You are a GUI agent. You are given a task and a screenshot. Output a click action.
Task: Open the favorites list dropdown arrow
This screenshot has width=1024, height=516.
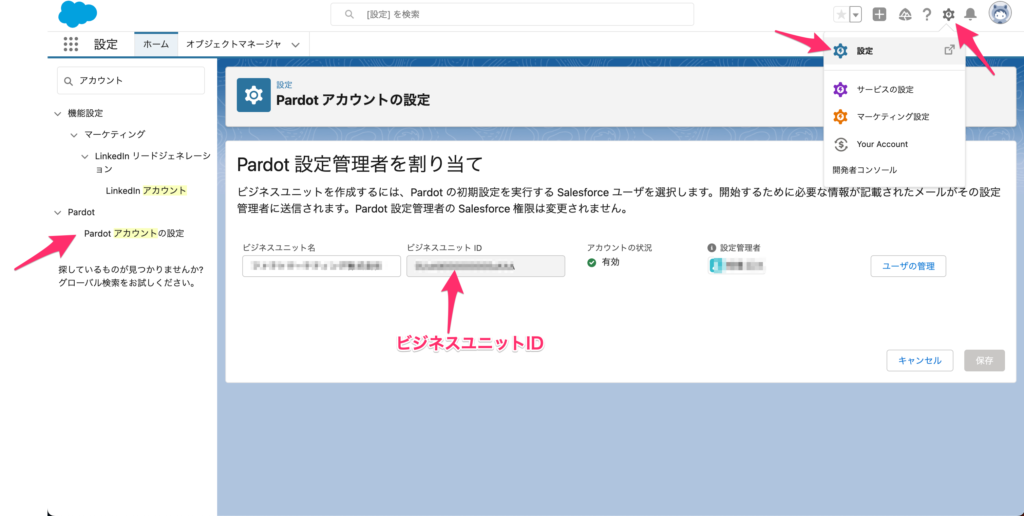[x=856, y=14]
